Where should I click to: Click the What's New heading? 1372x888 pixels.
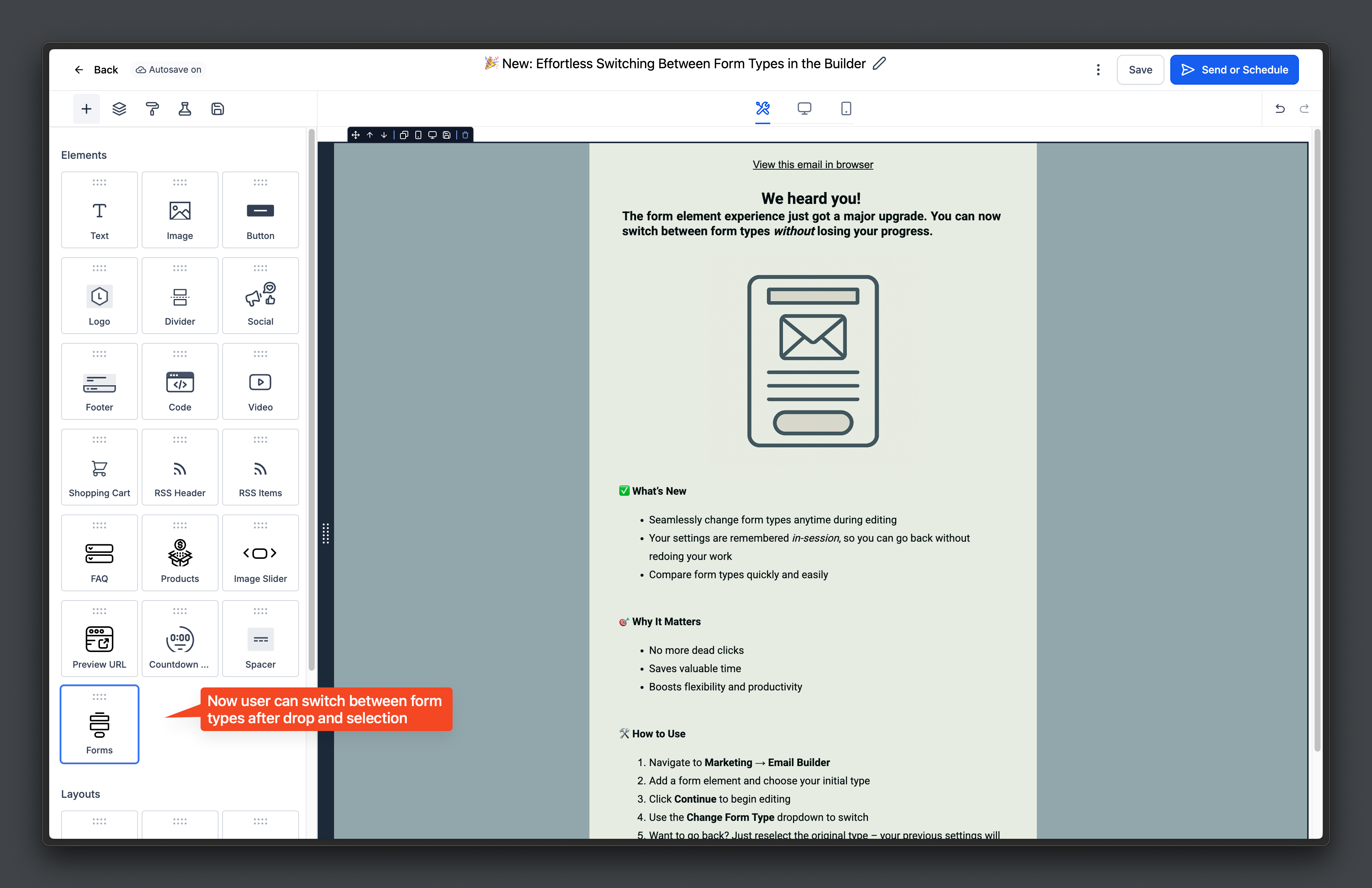tap(659, 491)
